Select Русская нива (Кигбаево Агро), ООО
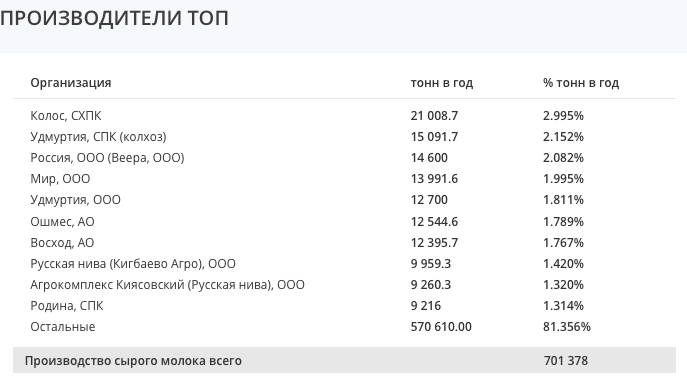687x379 pixels. pyautogui.click(x=133, y=264)
